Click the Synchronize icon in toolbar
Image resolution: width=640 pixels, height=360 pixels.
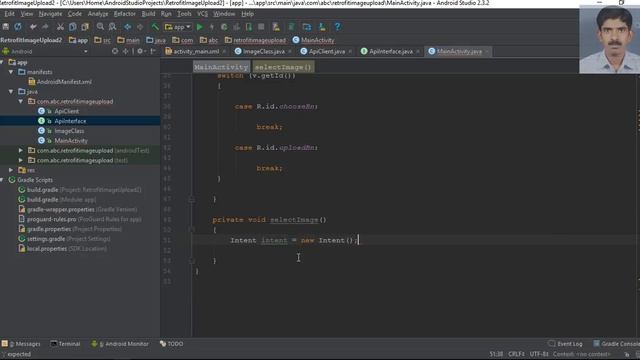[x=18, y=27]
